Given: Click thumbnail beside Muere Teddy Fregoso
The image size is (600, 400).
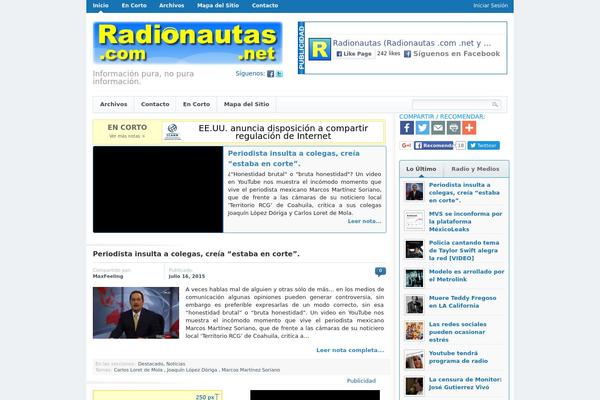Looking at the screenshot, I should (x=414, y=305).
